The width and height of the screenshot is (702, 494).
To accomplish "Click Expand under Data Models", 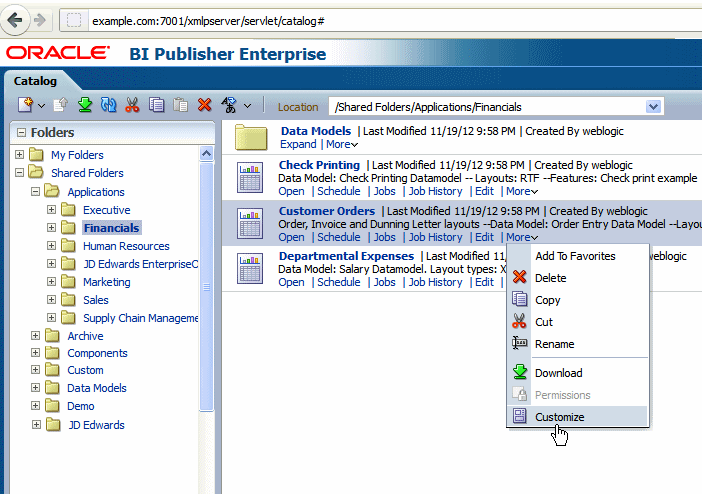I will coord(298,144).
